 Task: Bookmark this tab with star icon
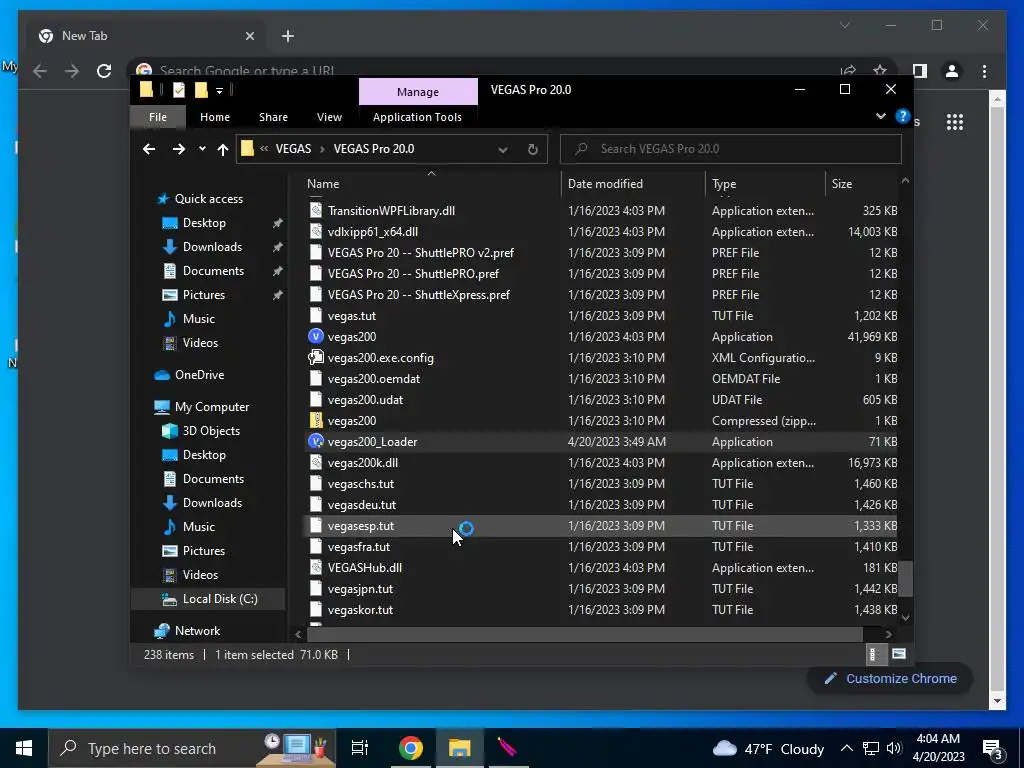pyautogui.click(x=880, y=71)
